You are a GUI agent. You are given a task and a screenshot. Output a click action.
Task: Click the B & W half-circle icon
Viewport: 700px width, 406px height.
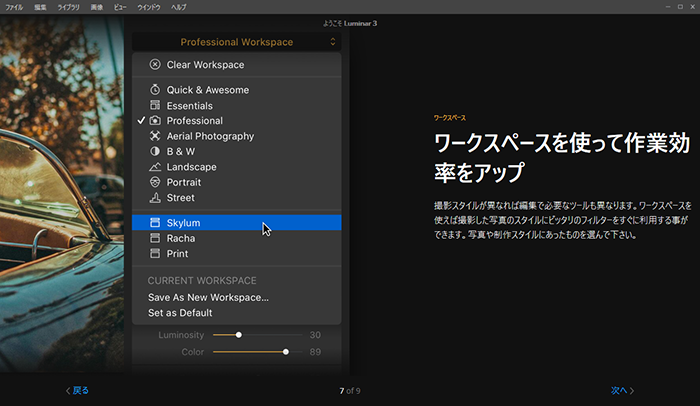[x=155, y=151]
